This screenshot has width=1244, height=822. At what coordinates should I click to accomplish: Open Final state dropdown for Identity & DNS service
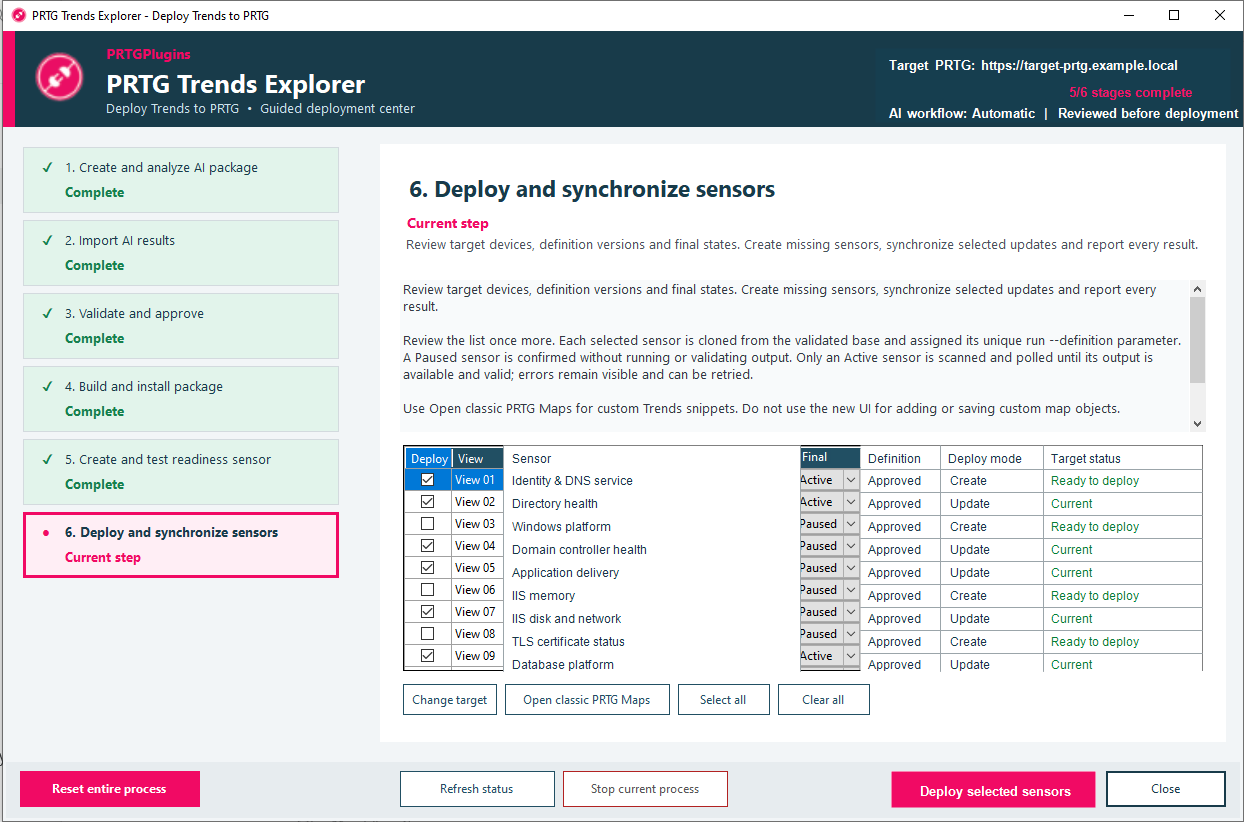(851, 480)
